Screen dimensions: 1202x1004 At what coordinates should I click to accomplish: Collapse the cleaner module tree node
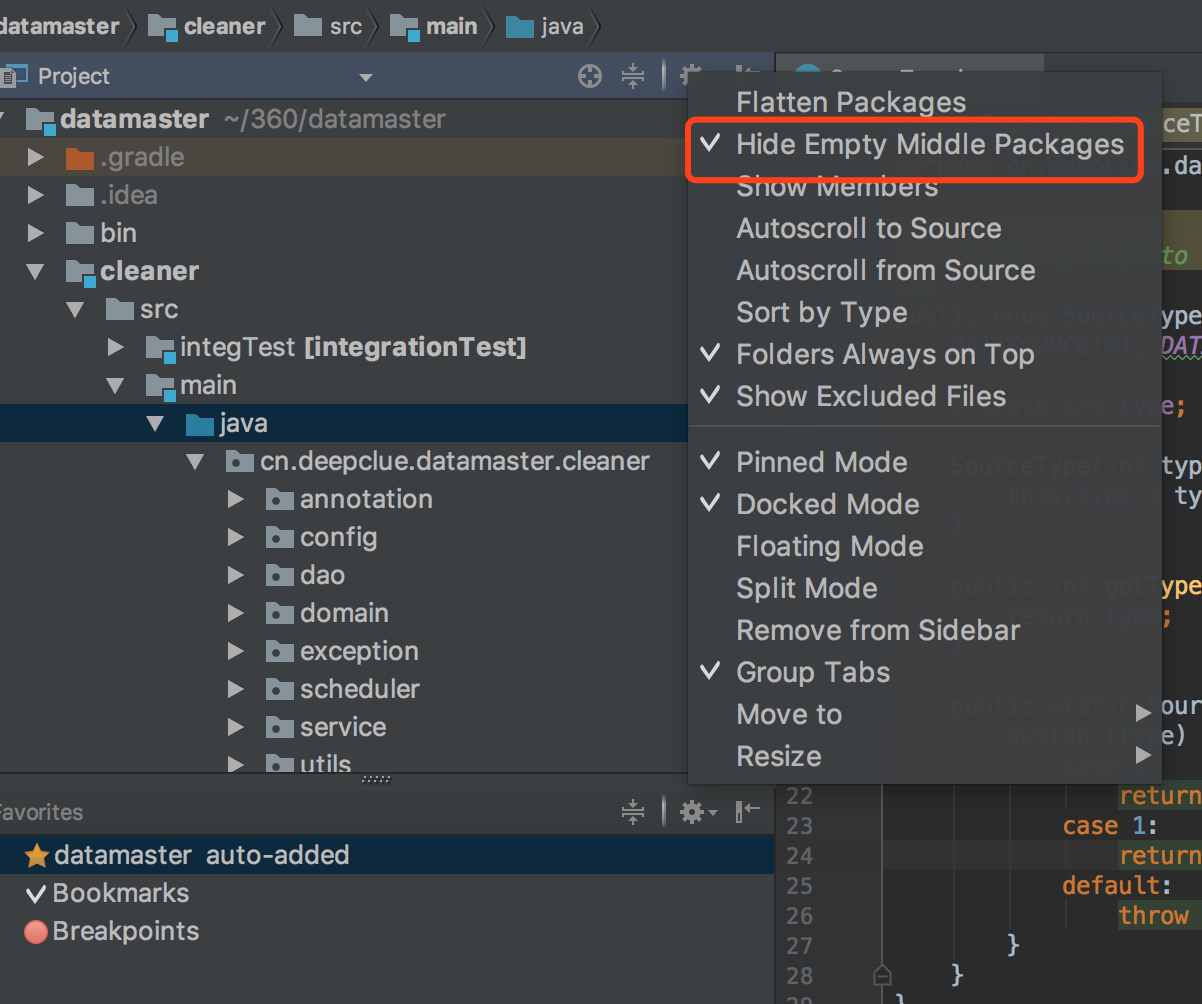point(36,272)
